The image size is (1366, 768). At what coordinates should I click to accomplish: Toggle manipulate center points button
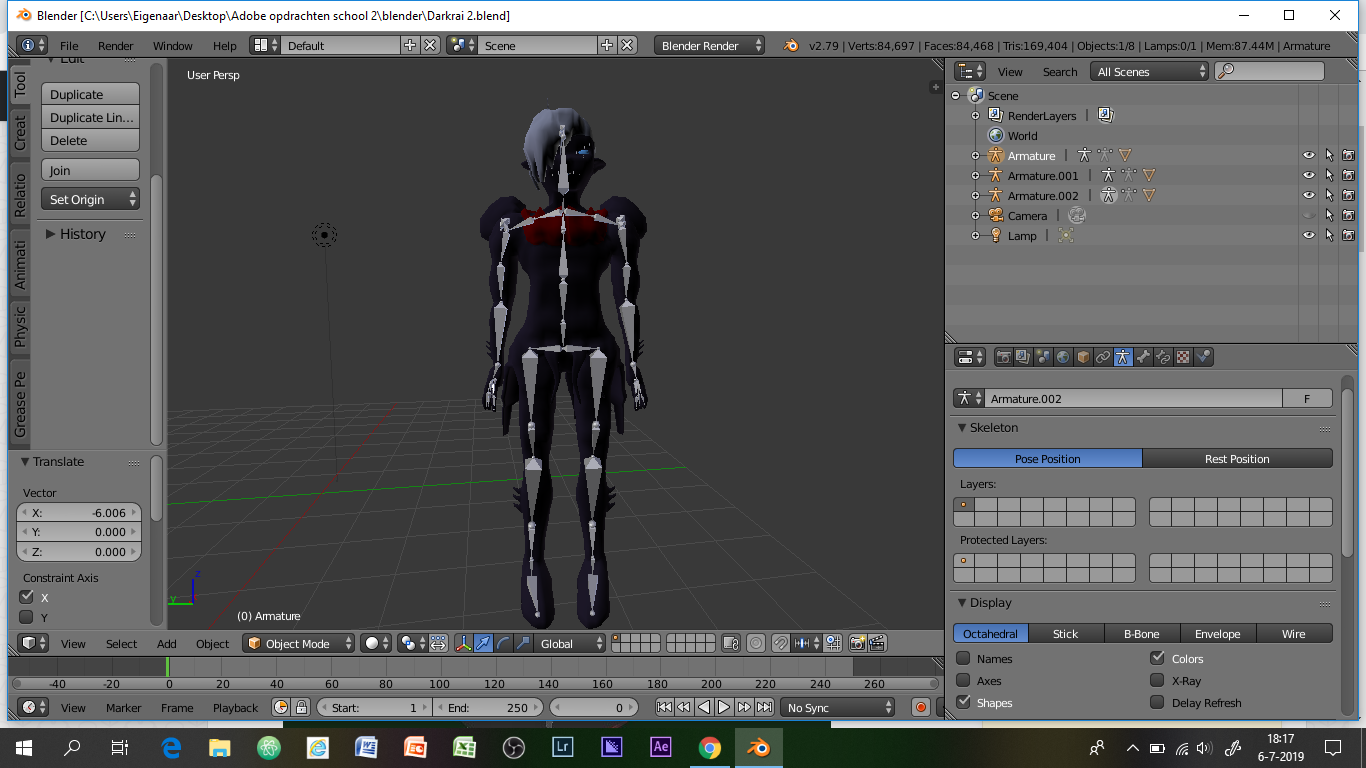438,644
